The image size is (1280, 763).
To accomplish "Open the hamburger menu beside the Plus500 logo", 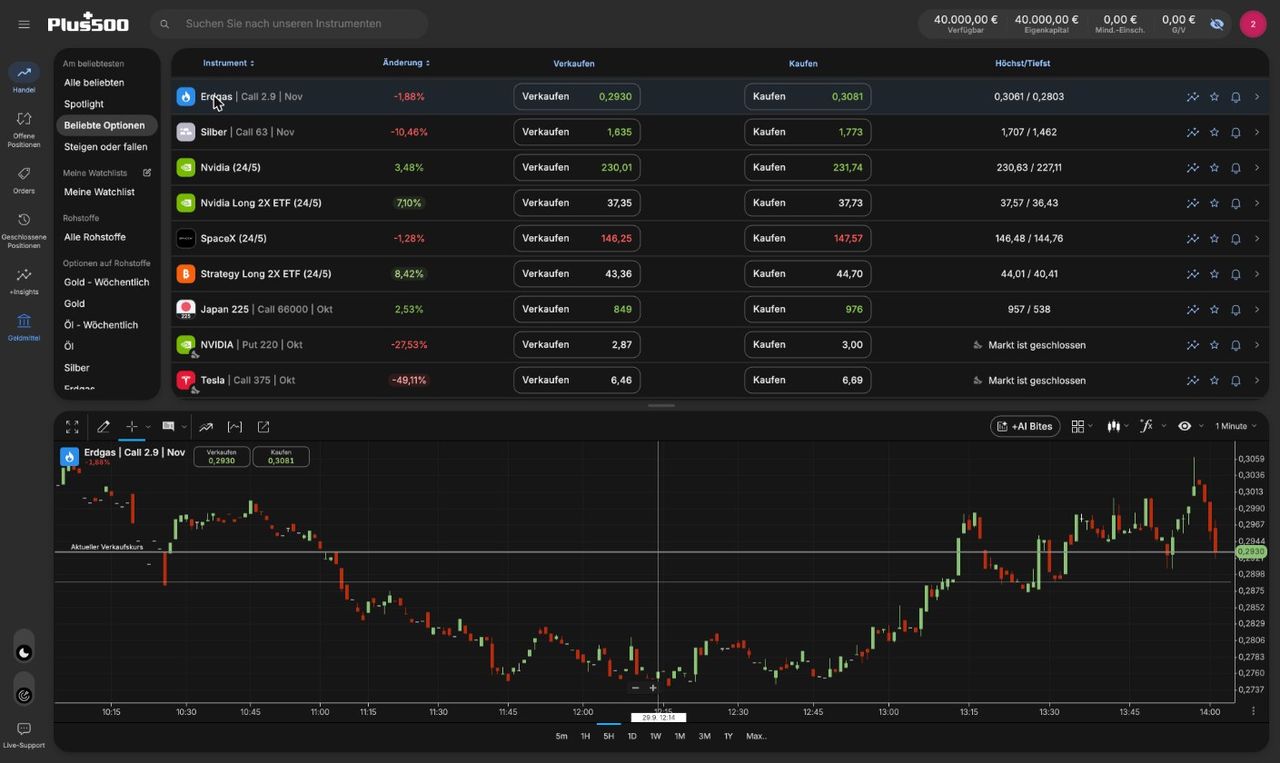I will [x=24, y=24].
